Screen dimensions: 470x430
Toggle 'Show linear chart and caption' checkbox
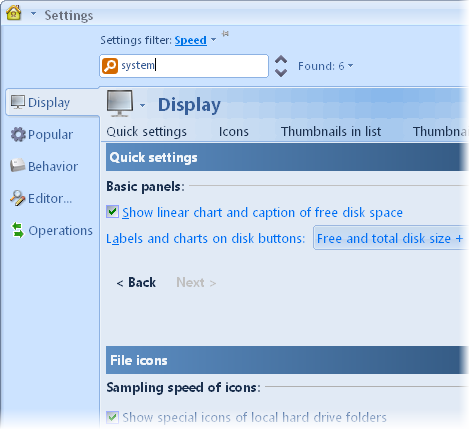112,212
